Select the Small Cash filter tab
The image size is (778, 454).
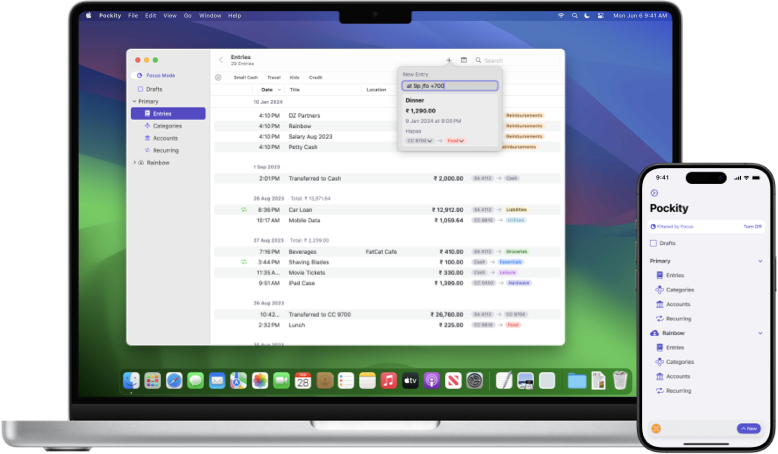coord(246,77)
